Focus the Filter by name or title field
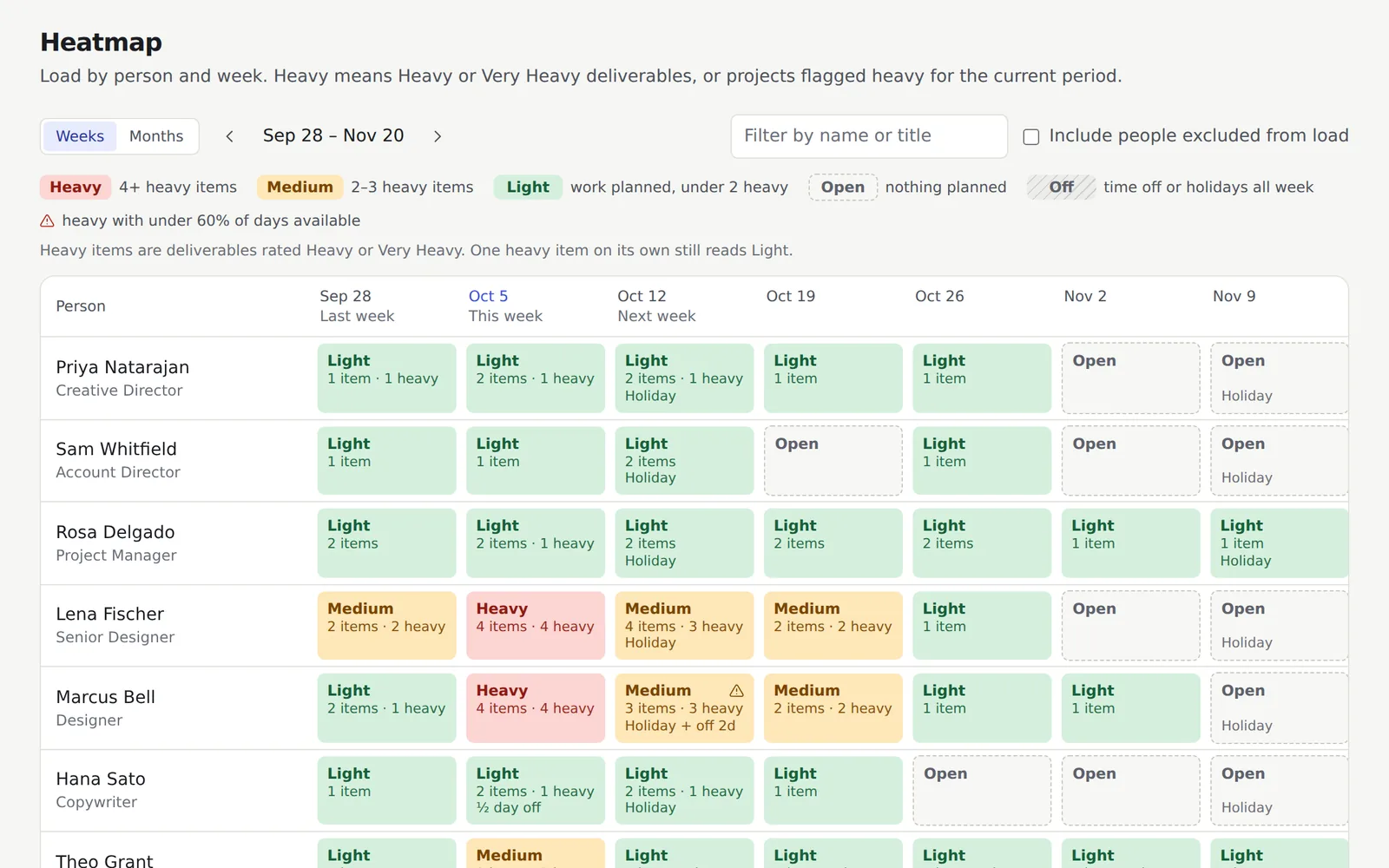 869,136
